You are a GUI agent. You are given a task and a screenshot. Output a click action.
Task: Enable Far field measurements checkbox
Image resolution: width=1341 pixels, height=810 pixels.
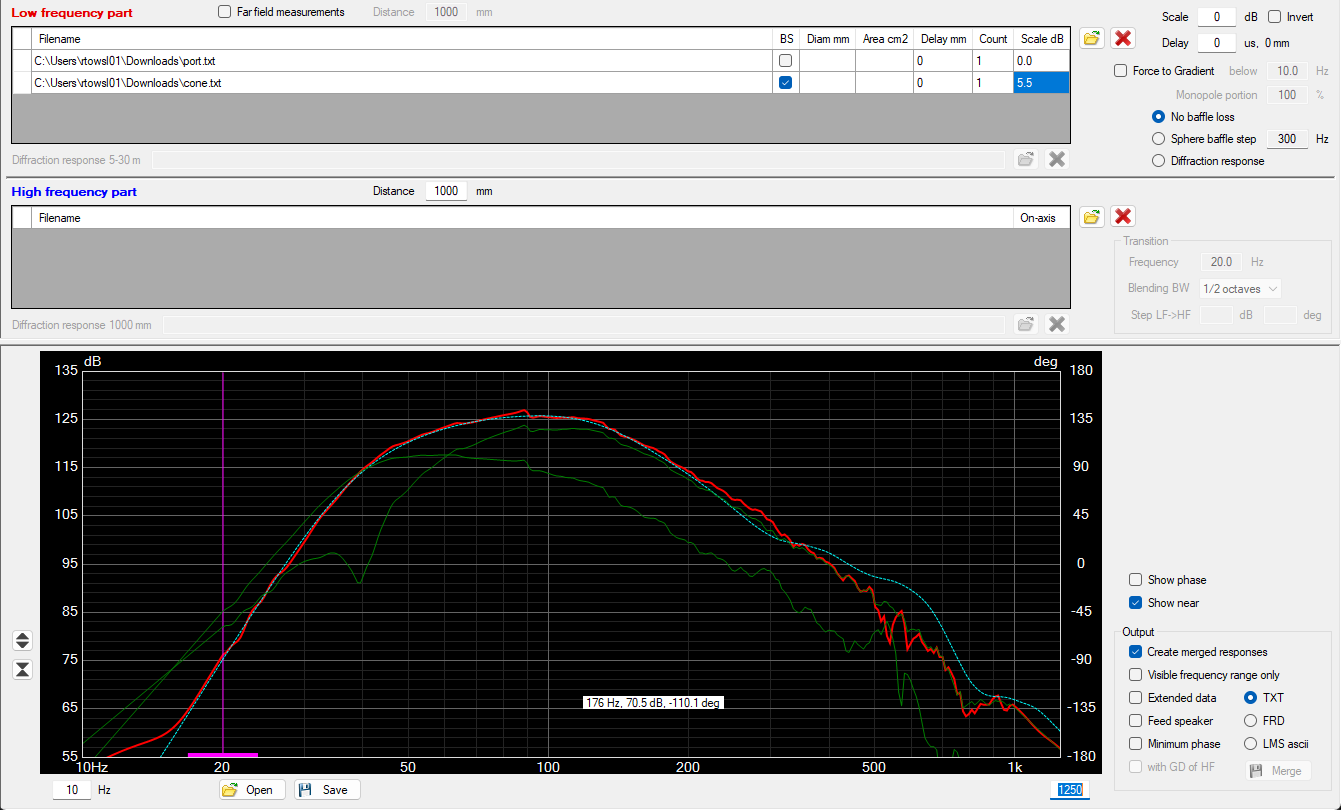tap(224, 12)
